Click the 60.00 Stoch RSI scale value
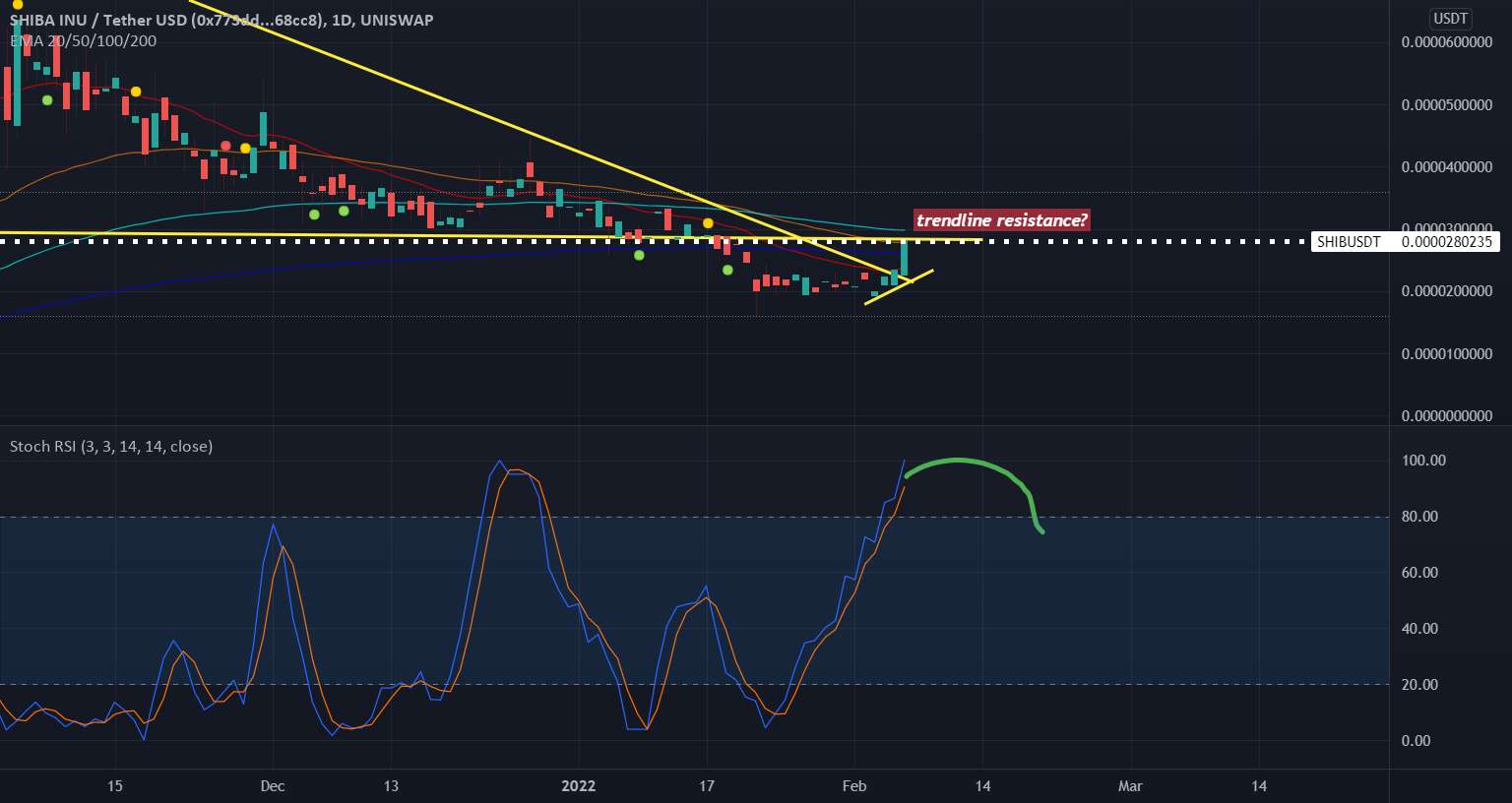Image resolution: width=1512 pixels, height=803 pixels. click(1419, 573)
